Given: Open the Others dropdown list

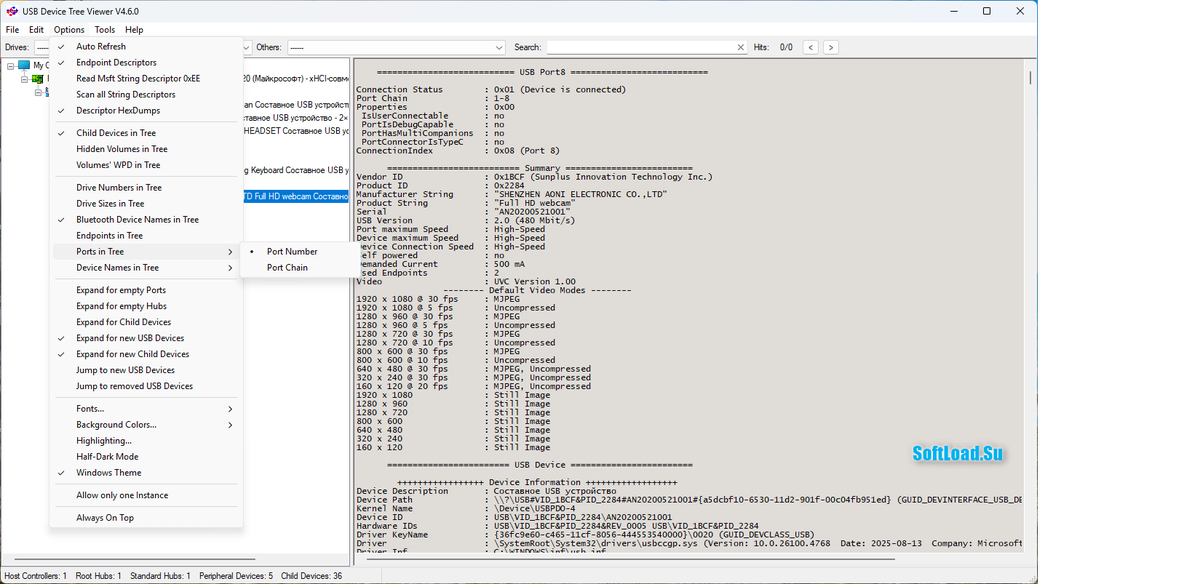Looking at the screenshot, I should point(499,47).
